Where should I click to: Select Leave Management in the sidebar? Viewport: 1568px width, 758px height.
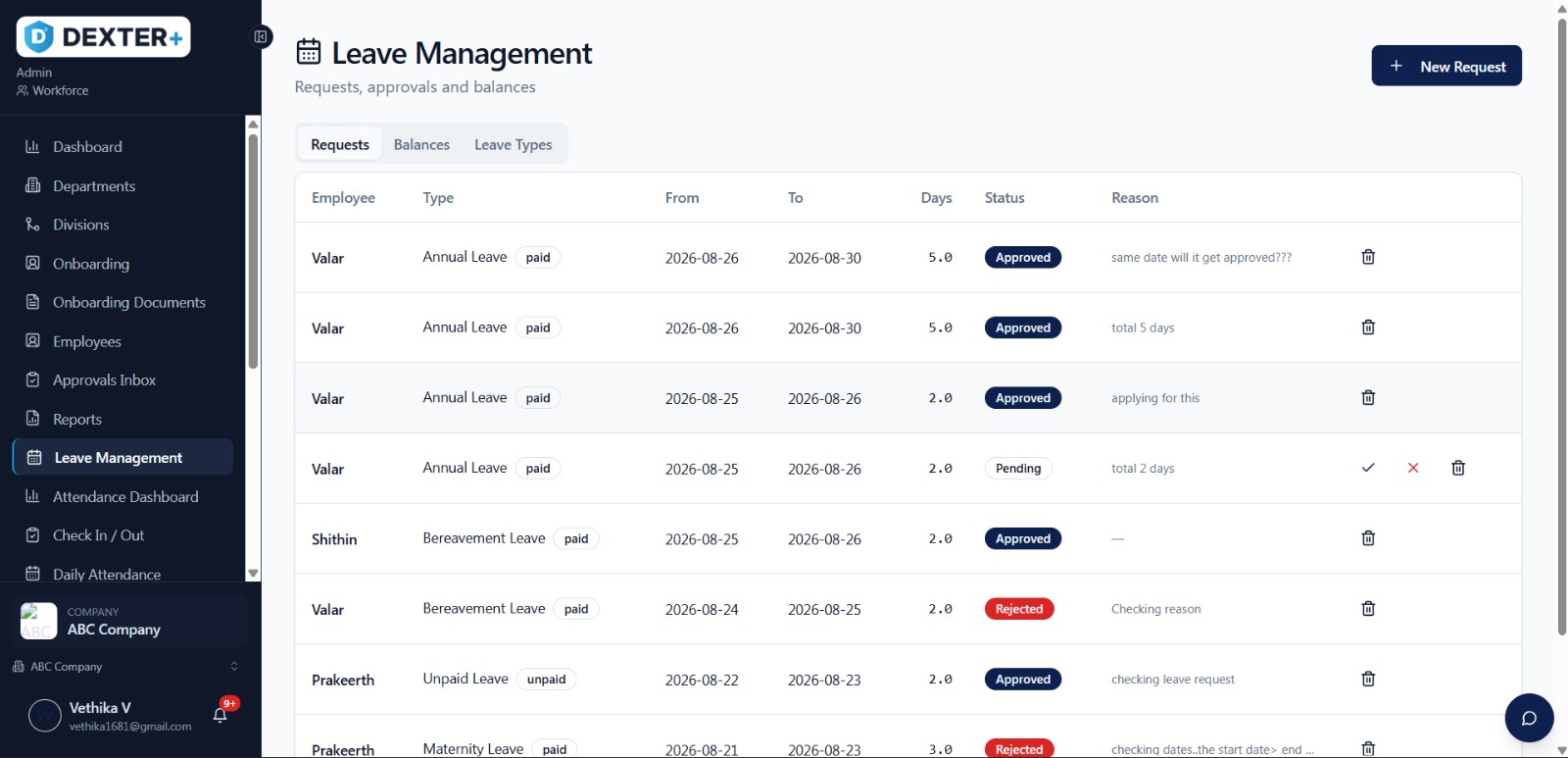click(122, 458)
